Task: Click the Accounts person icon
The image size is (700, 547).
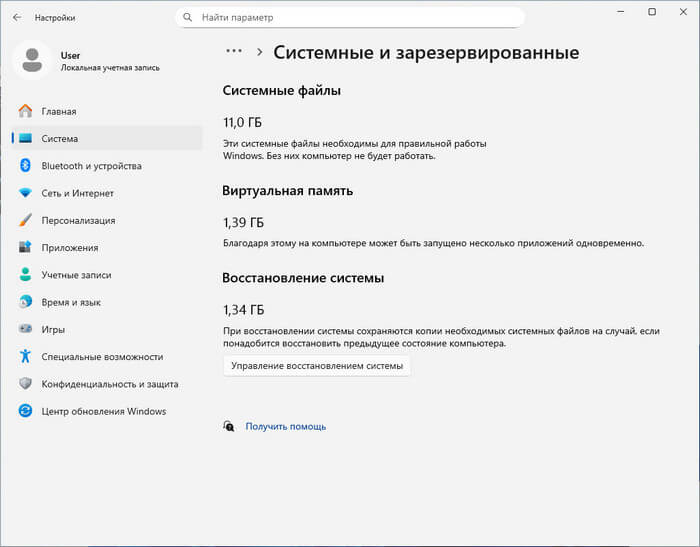Action: [25, 275]
